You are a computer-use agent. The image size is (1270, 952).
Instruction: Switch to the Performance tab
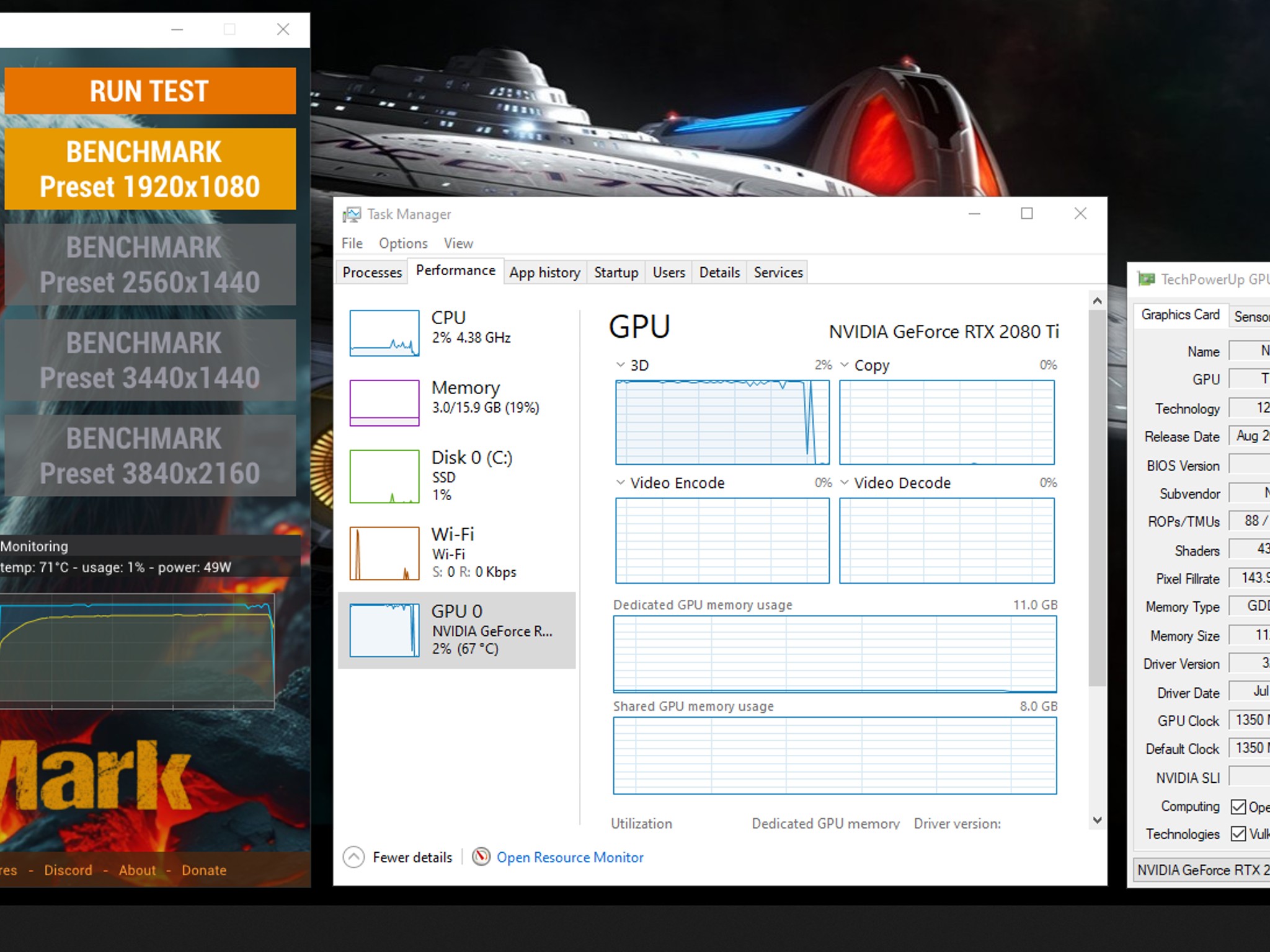[456, 270]
